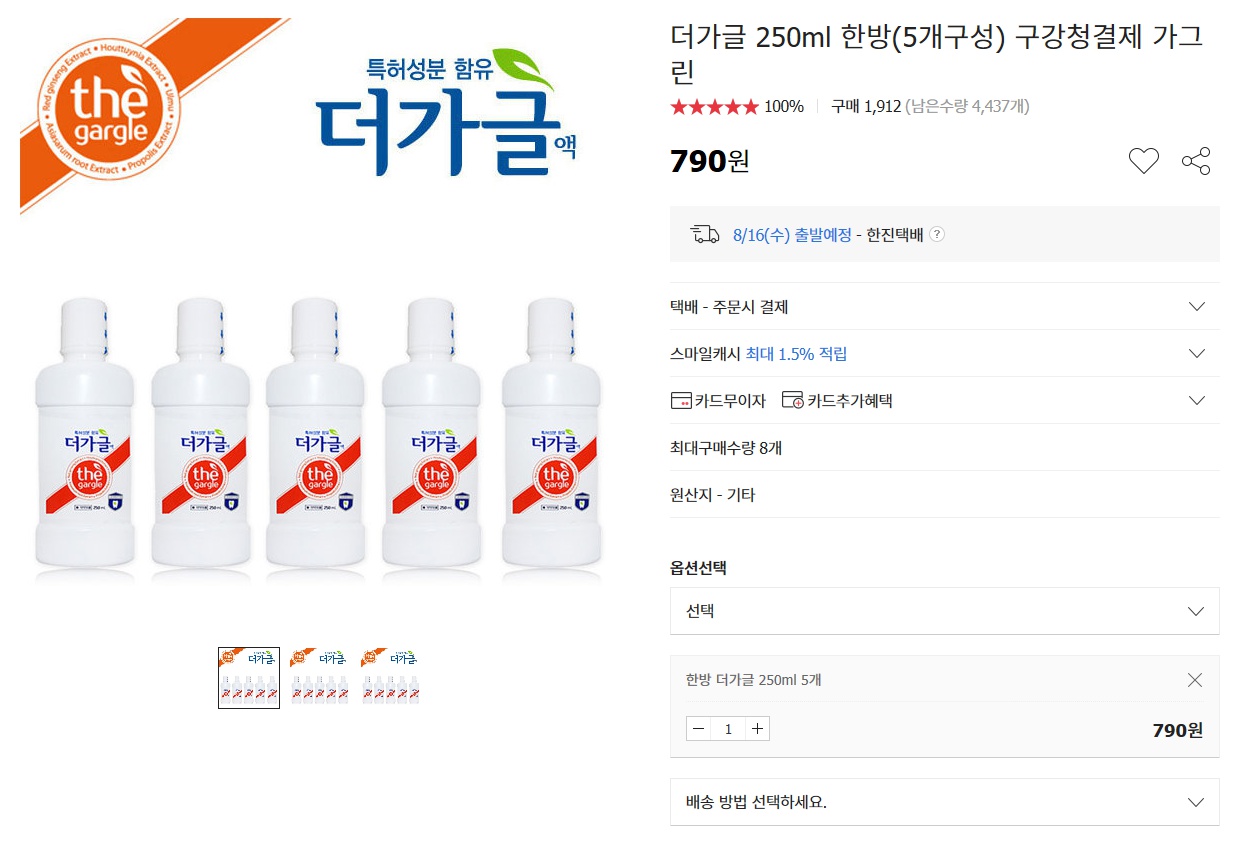The height and width of the screenshot is (842, 1233).
Task: Click the shipping help question mark icon
Action: pos(937,235)
